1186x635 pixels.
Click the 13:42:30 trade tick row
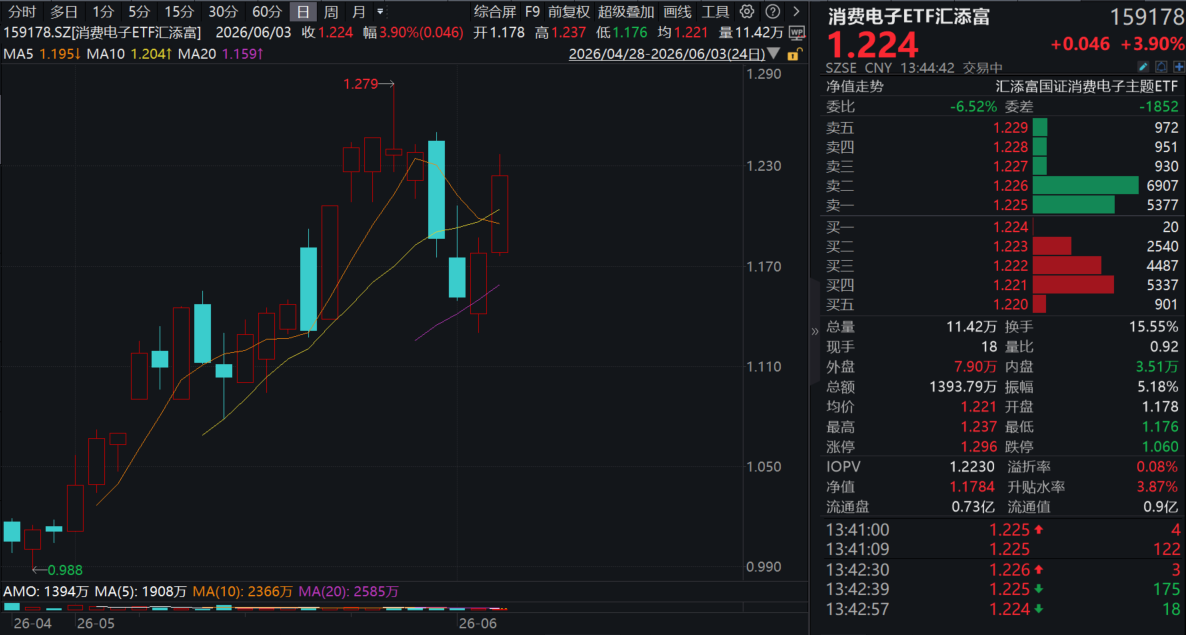[x=1002, y=570]
